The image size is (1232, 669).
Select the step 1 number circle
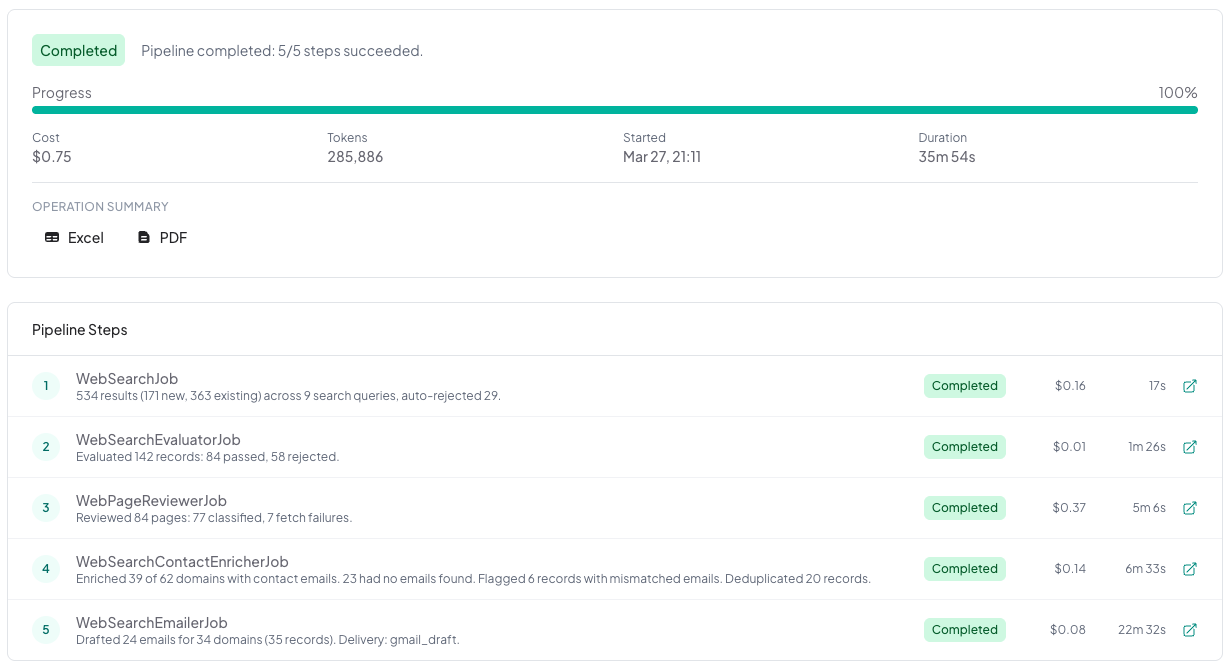(x=46, y=386)
